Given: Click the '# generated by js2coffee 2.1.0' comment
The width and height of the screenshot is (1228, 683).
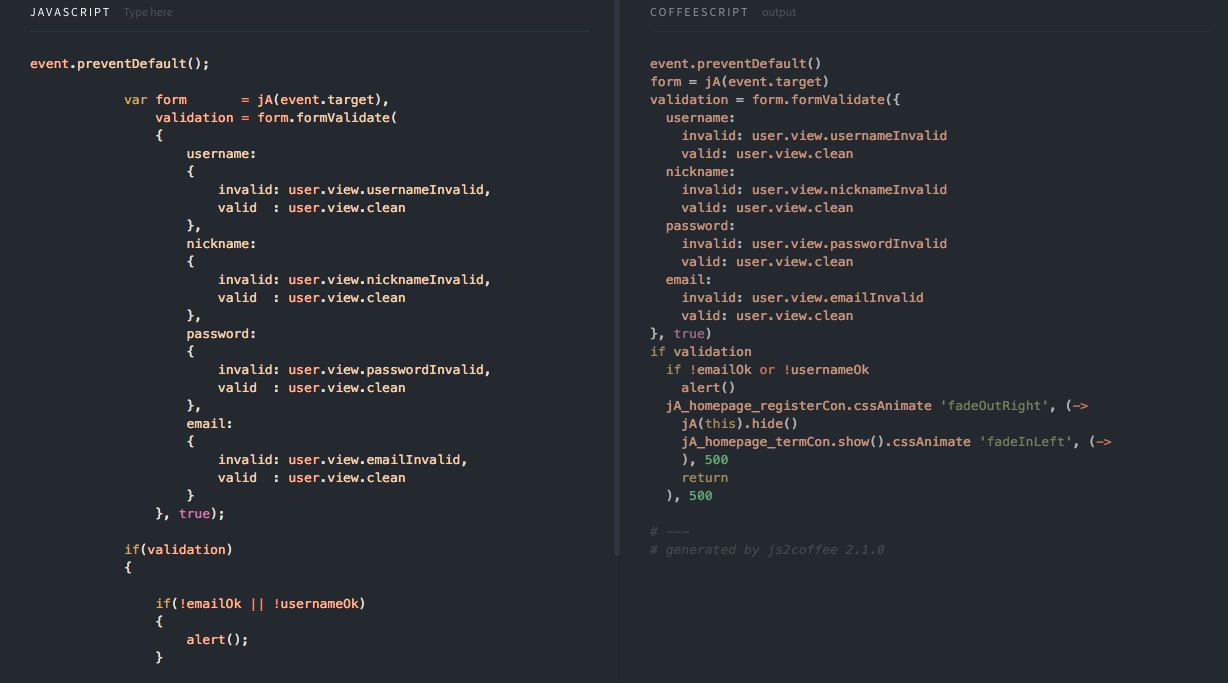Looking at the screenshot, I should pos(767,550).
